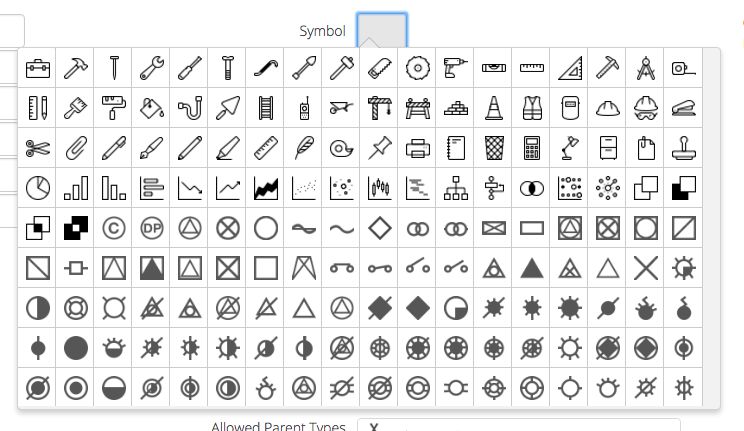Choose the plain rectangle outline symbol
Viewport: 744px width, 431px height.
(532, 228)
